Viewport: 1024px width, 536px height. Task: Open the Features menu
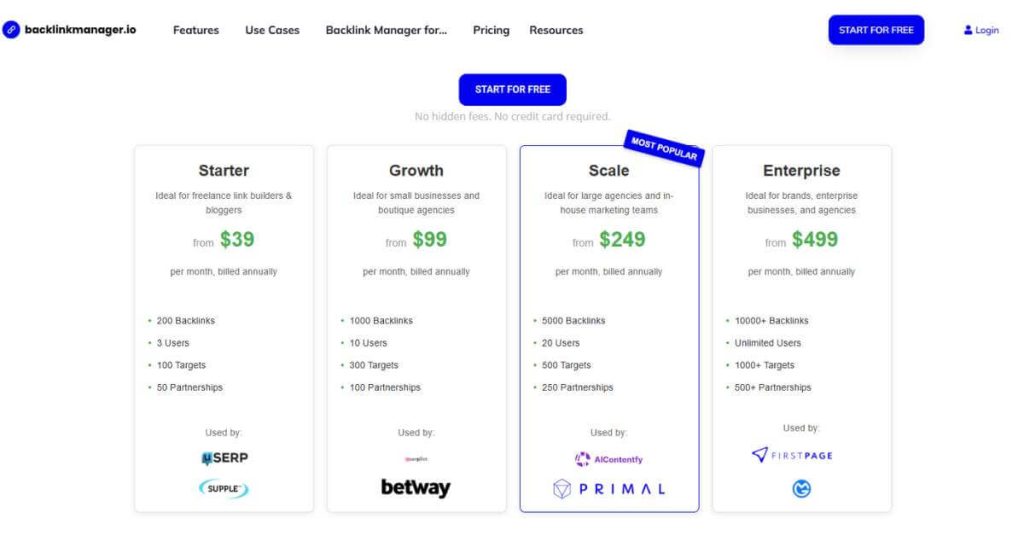(196, 30)
